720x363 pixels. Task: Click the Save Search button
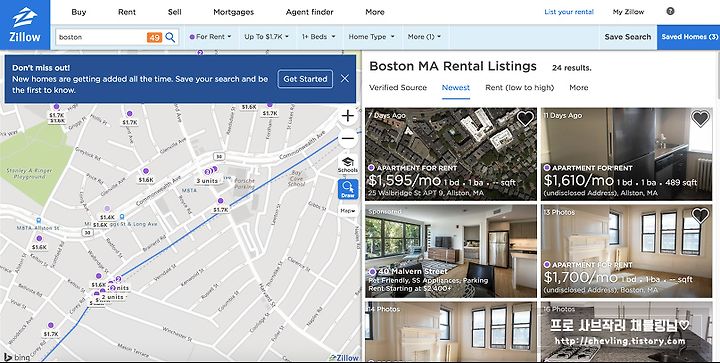628,37
